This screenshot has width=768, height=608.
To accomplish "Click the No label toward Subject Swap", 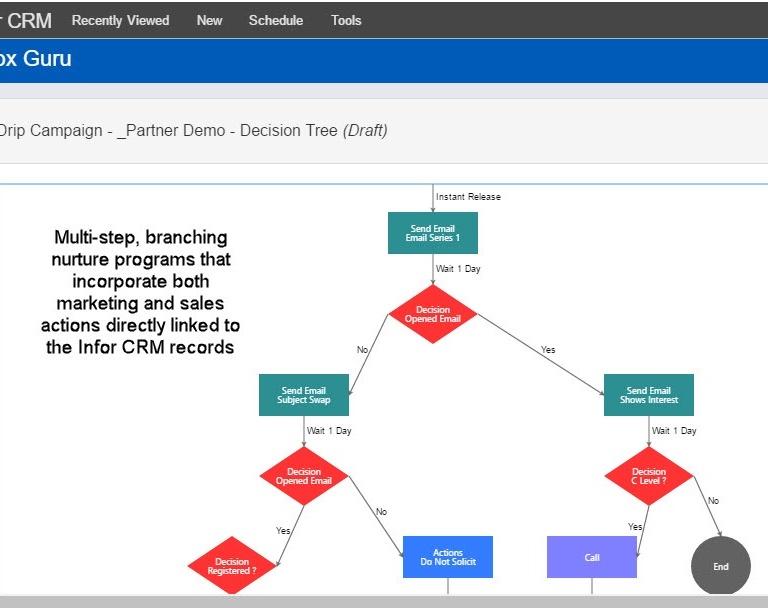I will (x=362, y=349).
